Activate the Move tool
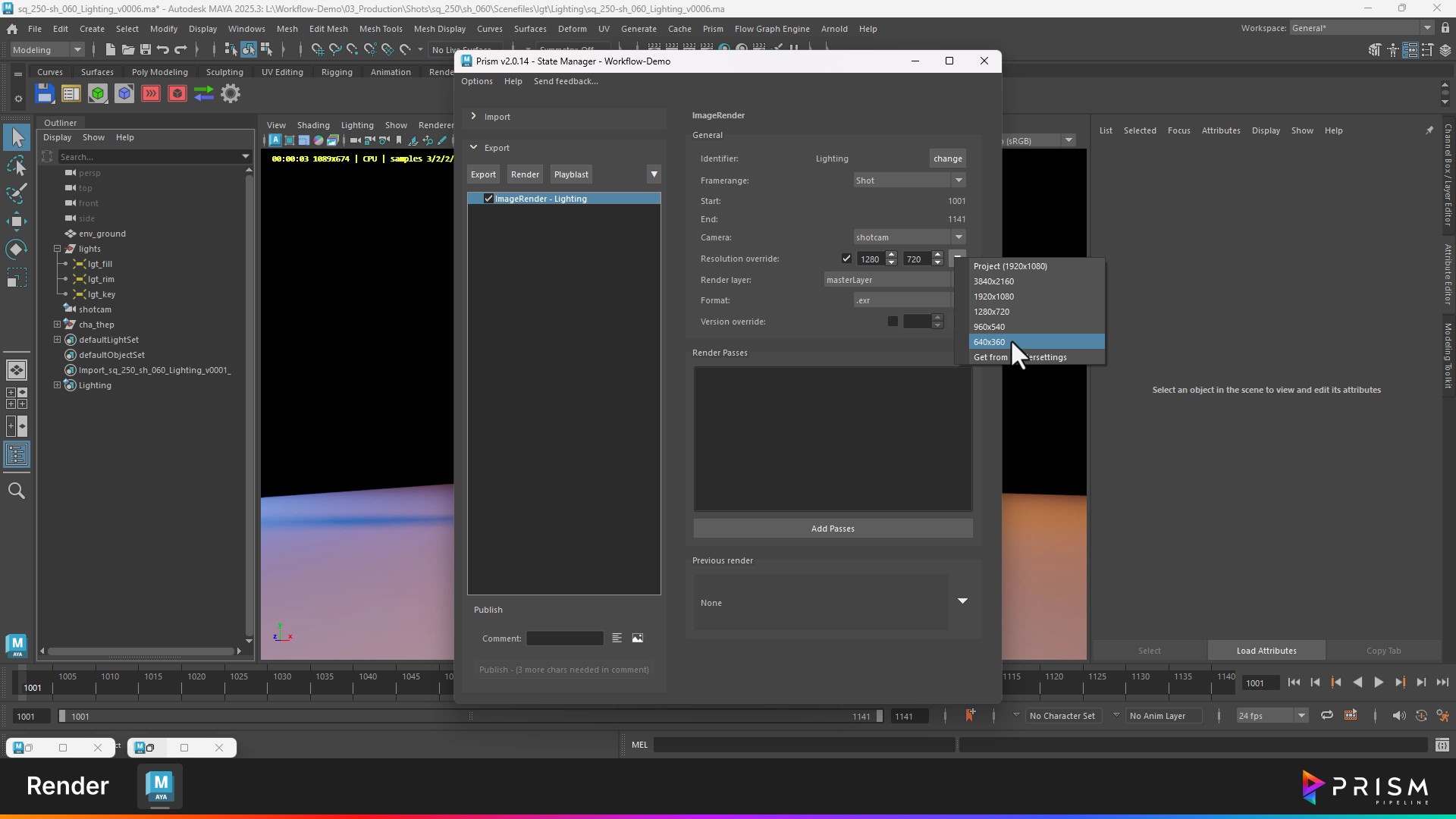The height and width of the screenshot is (819, 1456). coord(17,221)
